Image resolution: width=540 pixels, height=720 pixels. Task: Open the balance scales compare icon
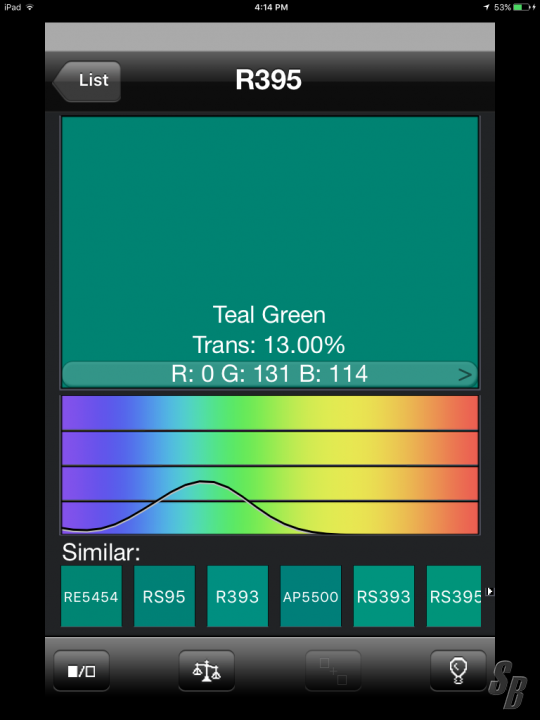point(207,671)
